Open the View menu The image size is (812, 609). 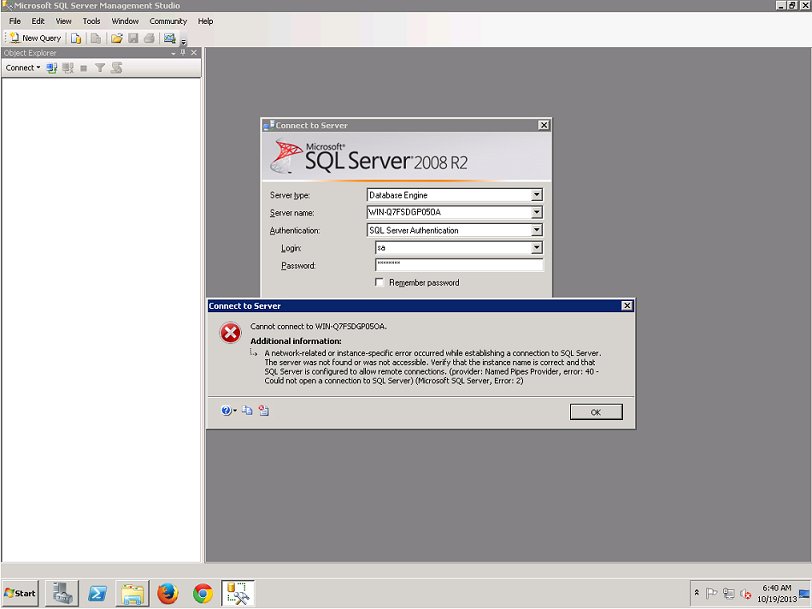(64, 21)
